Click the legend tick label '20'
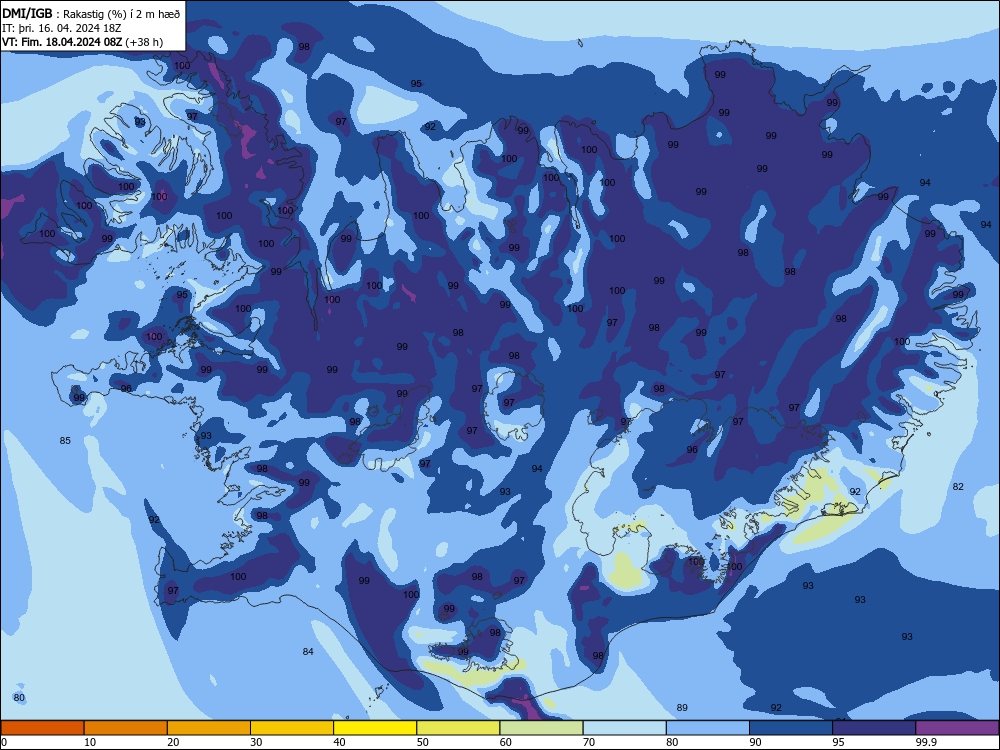1000x750 pixels. 173,742
